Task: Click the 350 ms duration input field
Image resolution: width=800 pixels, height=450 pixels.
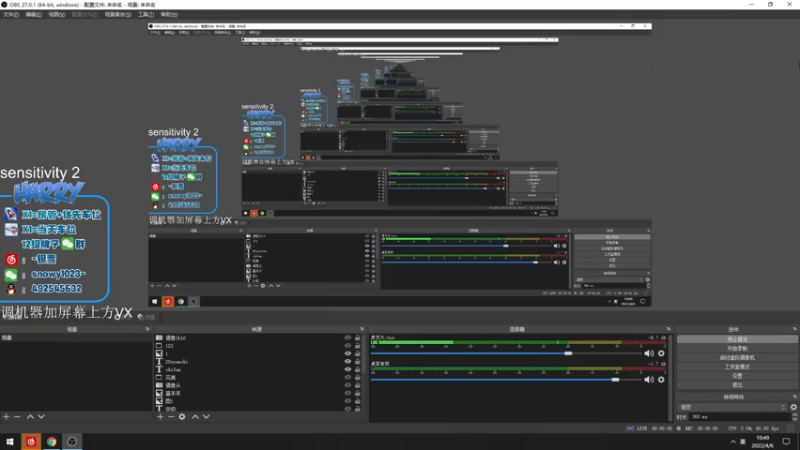Action: pyautogui.click(x=740, y=417)
